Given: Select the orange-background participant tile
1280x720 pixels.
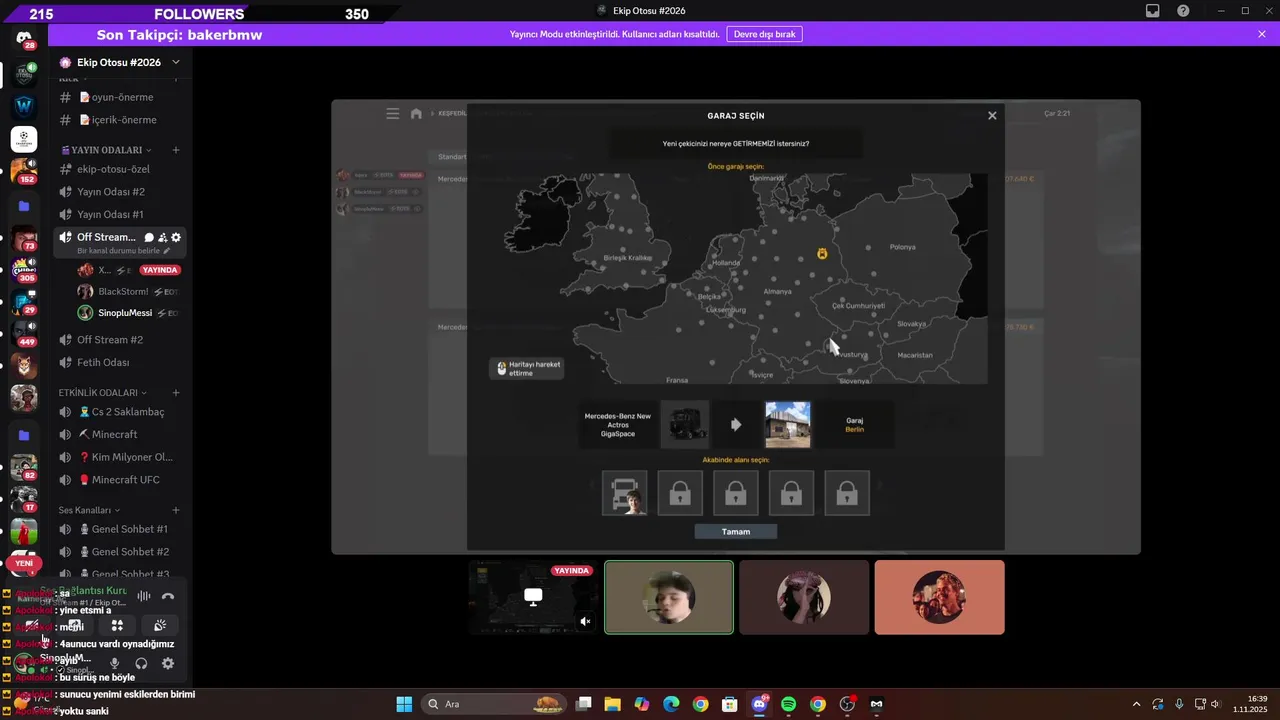Looking at the screenshot, I should 939,597.
